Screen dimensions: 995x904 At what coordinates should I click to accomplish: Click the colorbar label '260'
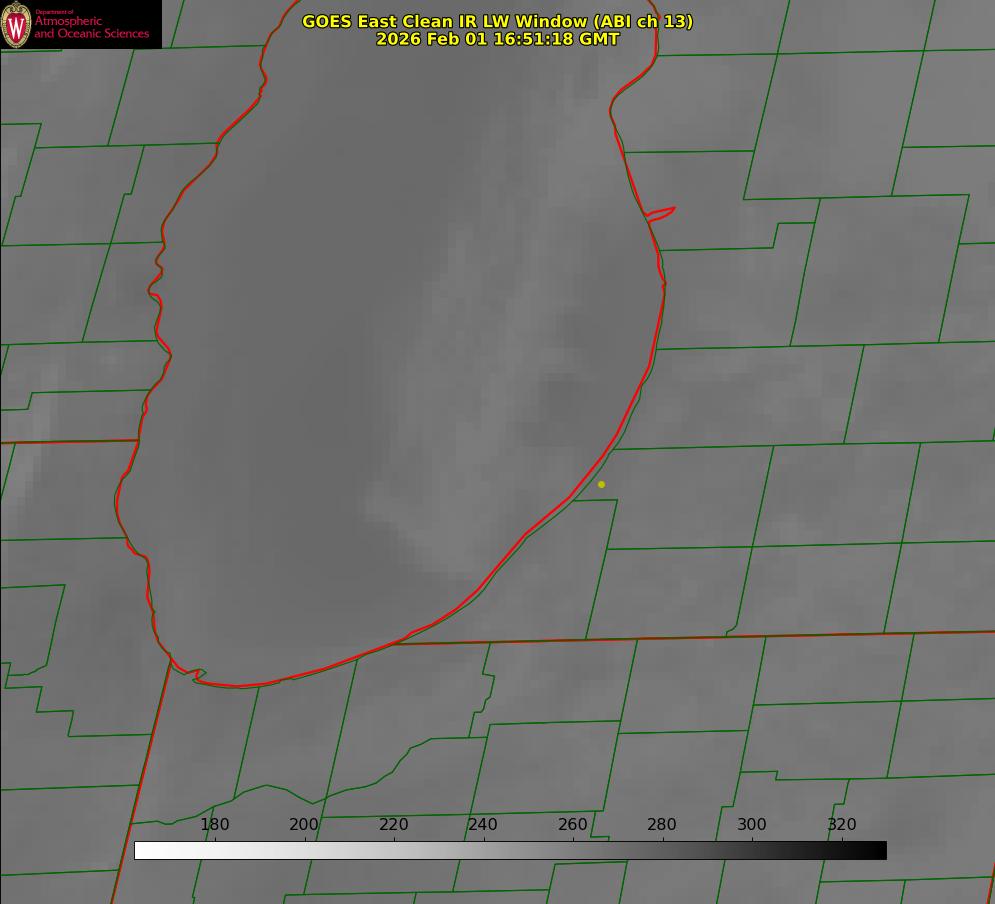572,824
